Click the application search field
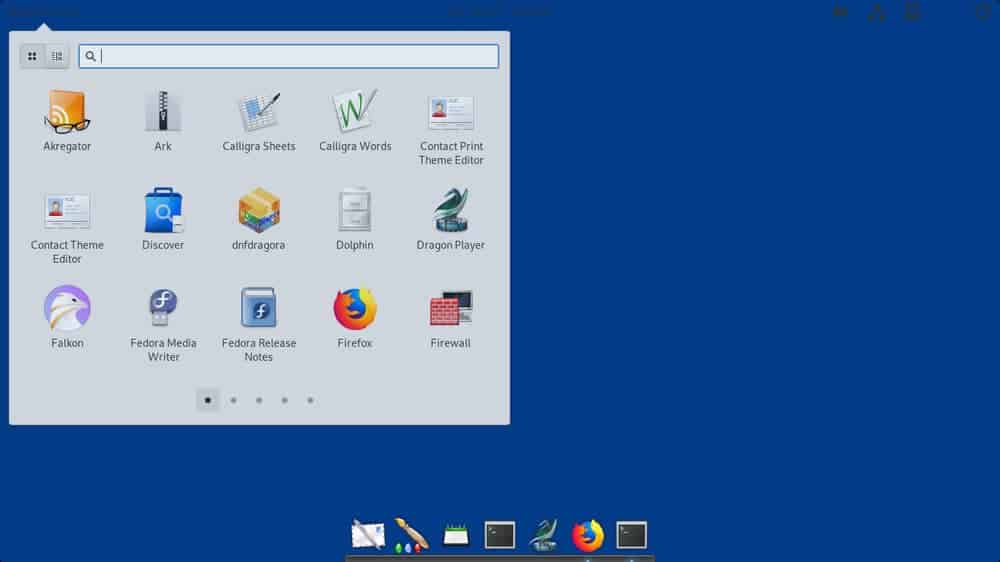 pos(288,56)
